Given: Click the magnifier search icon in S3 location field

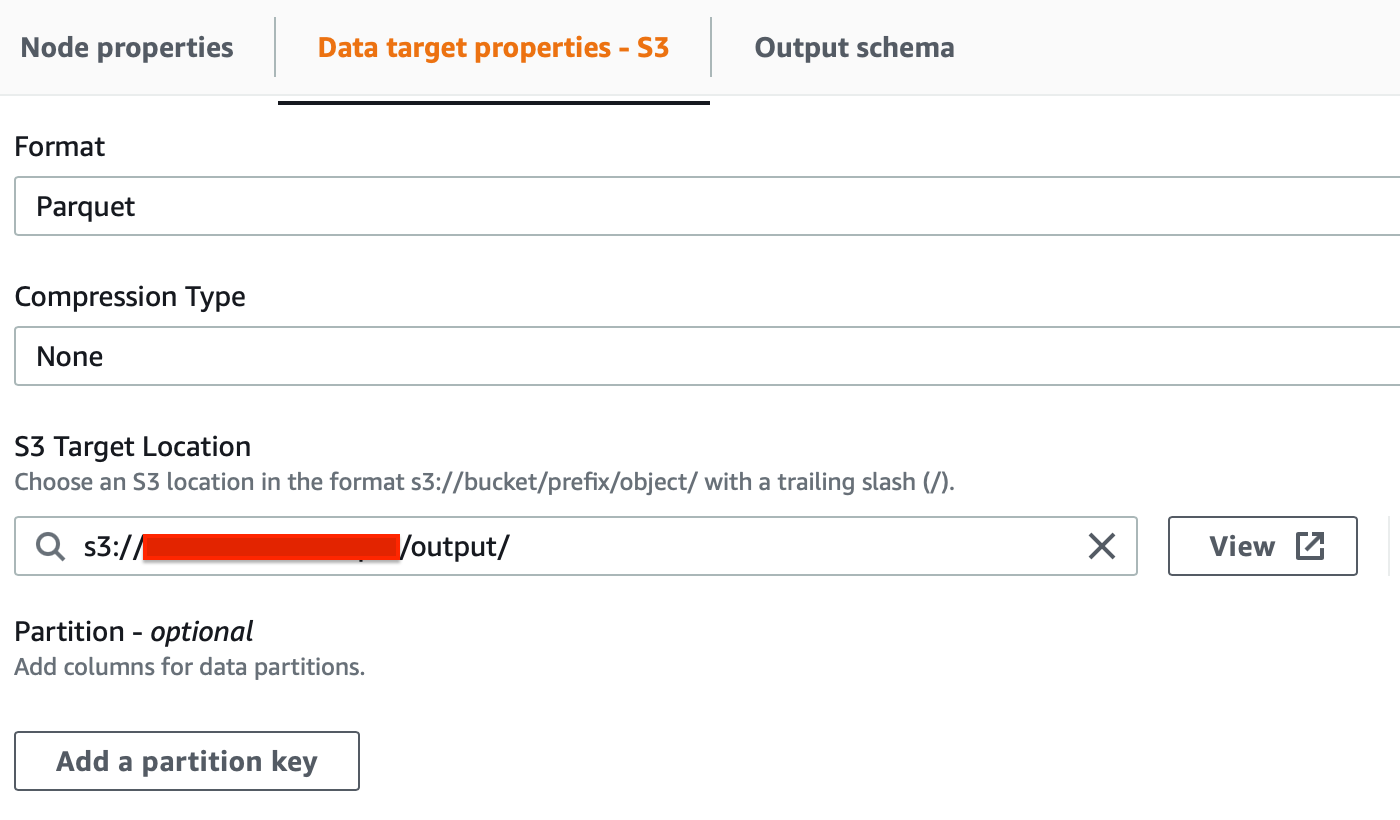Looking at the screenshot, I should 49,546.
